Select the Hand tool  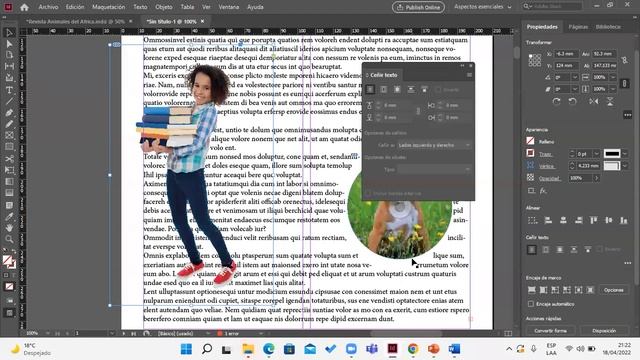(9, 228)
